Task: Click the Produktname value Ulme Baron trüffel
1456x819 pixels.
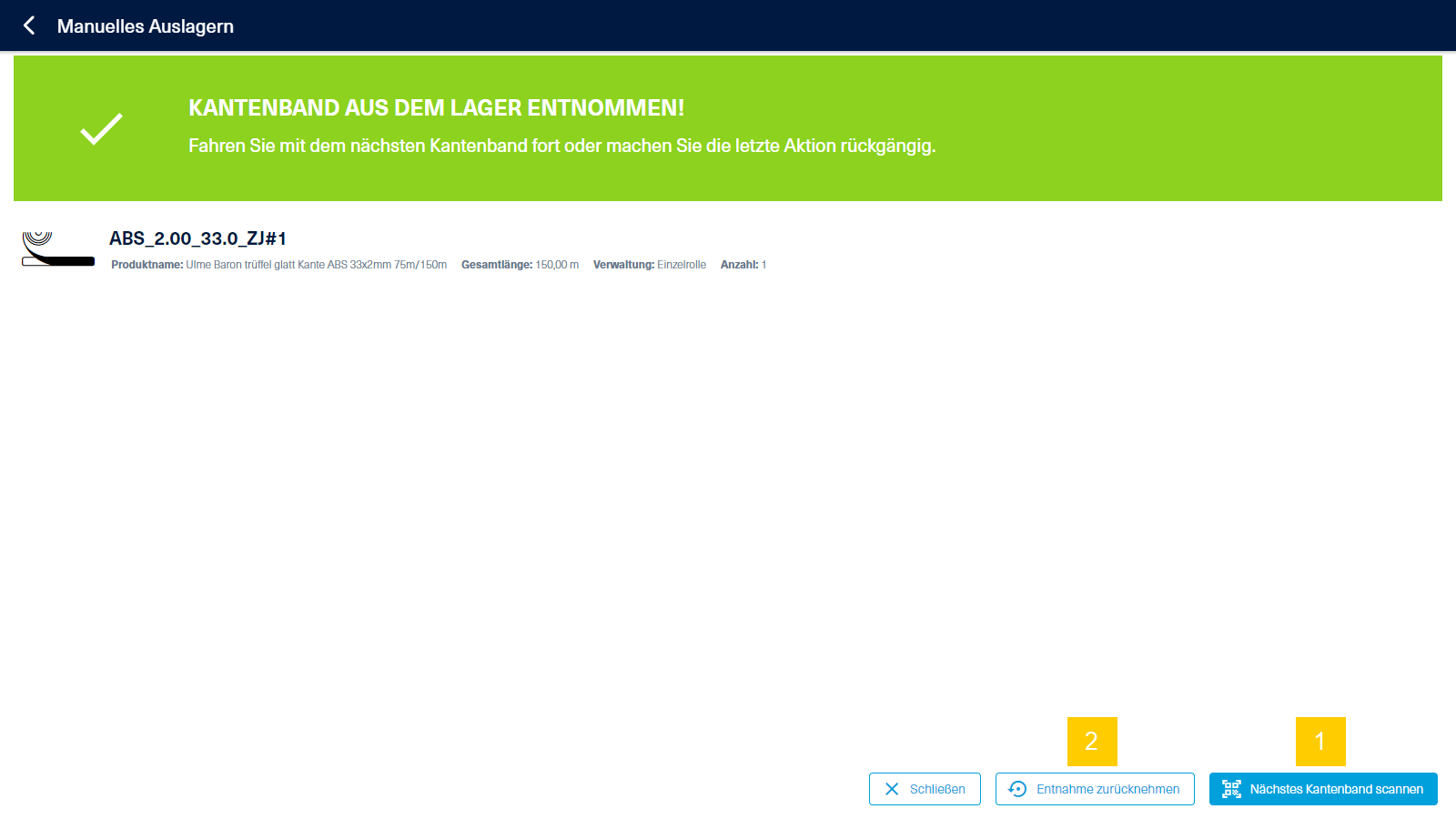Action: tap(316, 265)
